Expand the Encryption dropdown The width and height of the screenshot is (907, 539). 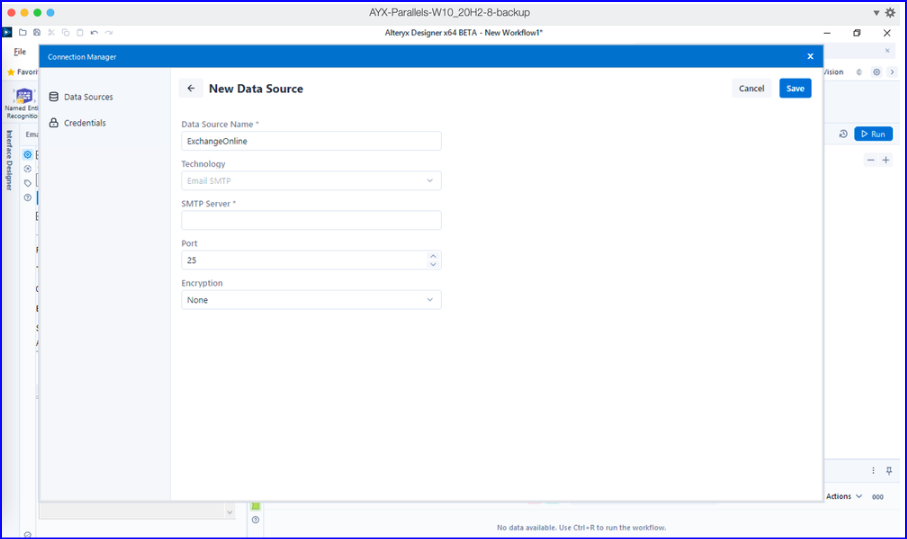(311, 300)
